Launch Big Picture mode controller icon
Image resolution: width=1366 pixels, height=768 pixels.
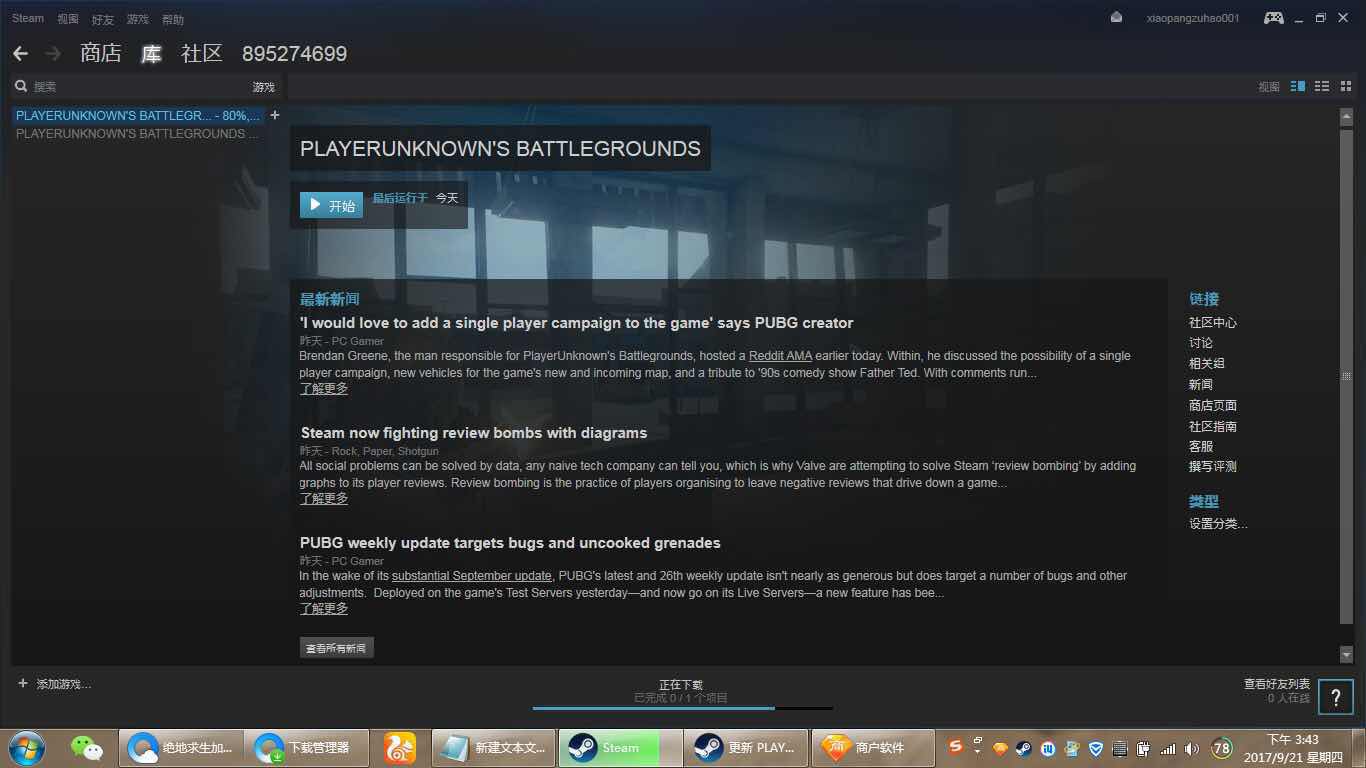coord(1273,18)
